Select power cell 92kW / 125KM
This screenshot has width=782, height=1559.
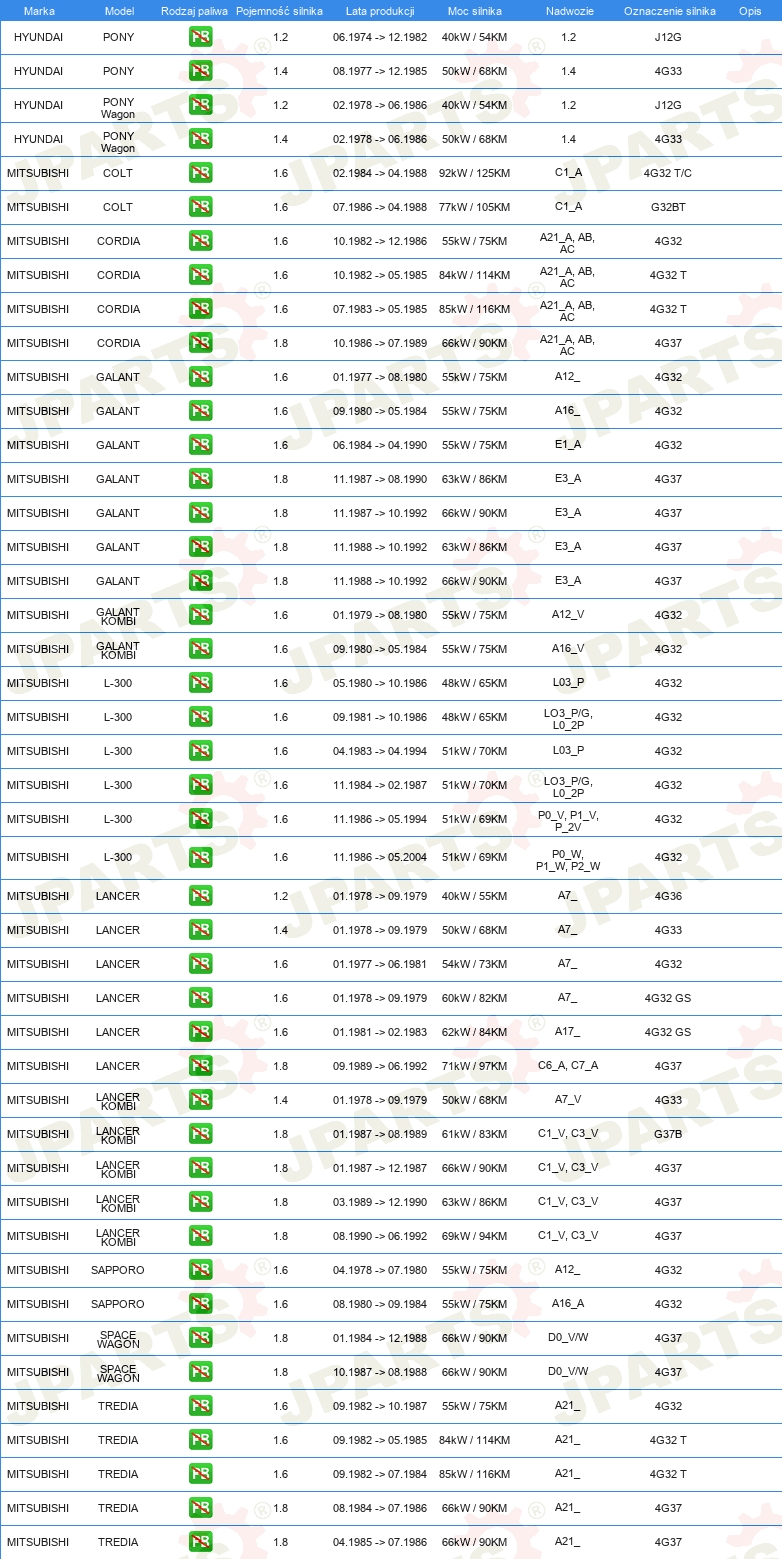coord(475,173)
